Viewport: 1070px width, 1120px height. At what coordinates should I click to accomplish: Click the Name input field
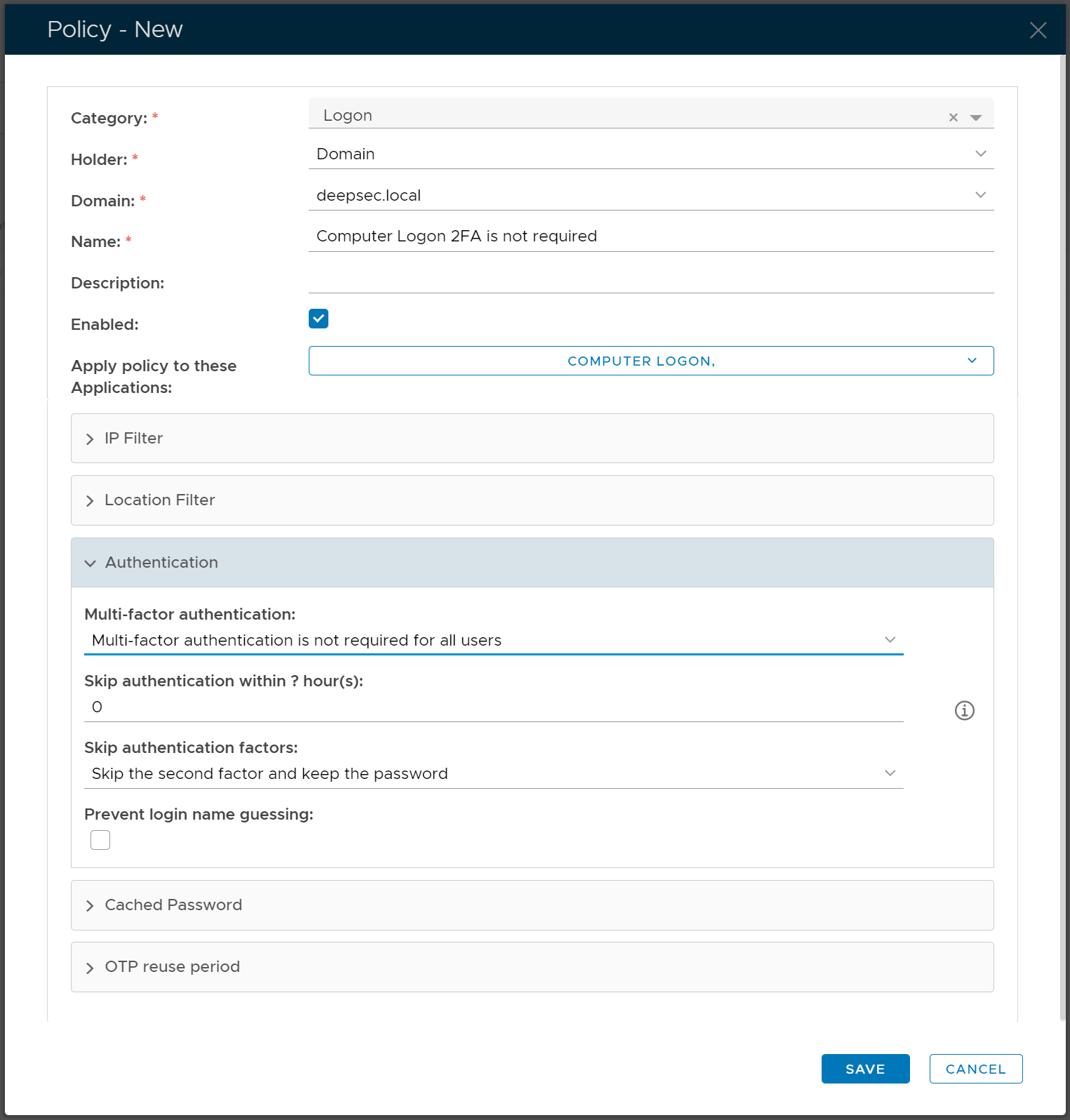[x=650, y=236]
